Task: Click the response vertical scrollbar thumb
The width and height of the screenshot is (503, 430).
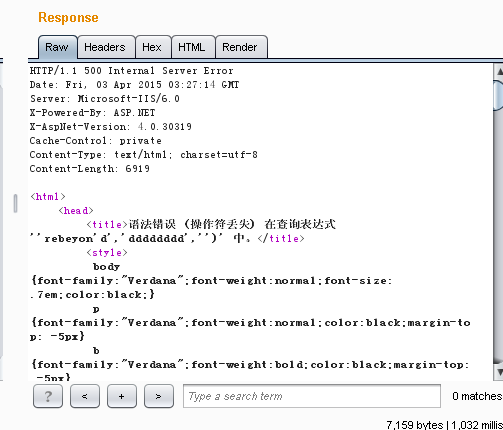Action: pyautogui.click(x=498, y=95)
